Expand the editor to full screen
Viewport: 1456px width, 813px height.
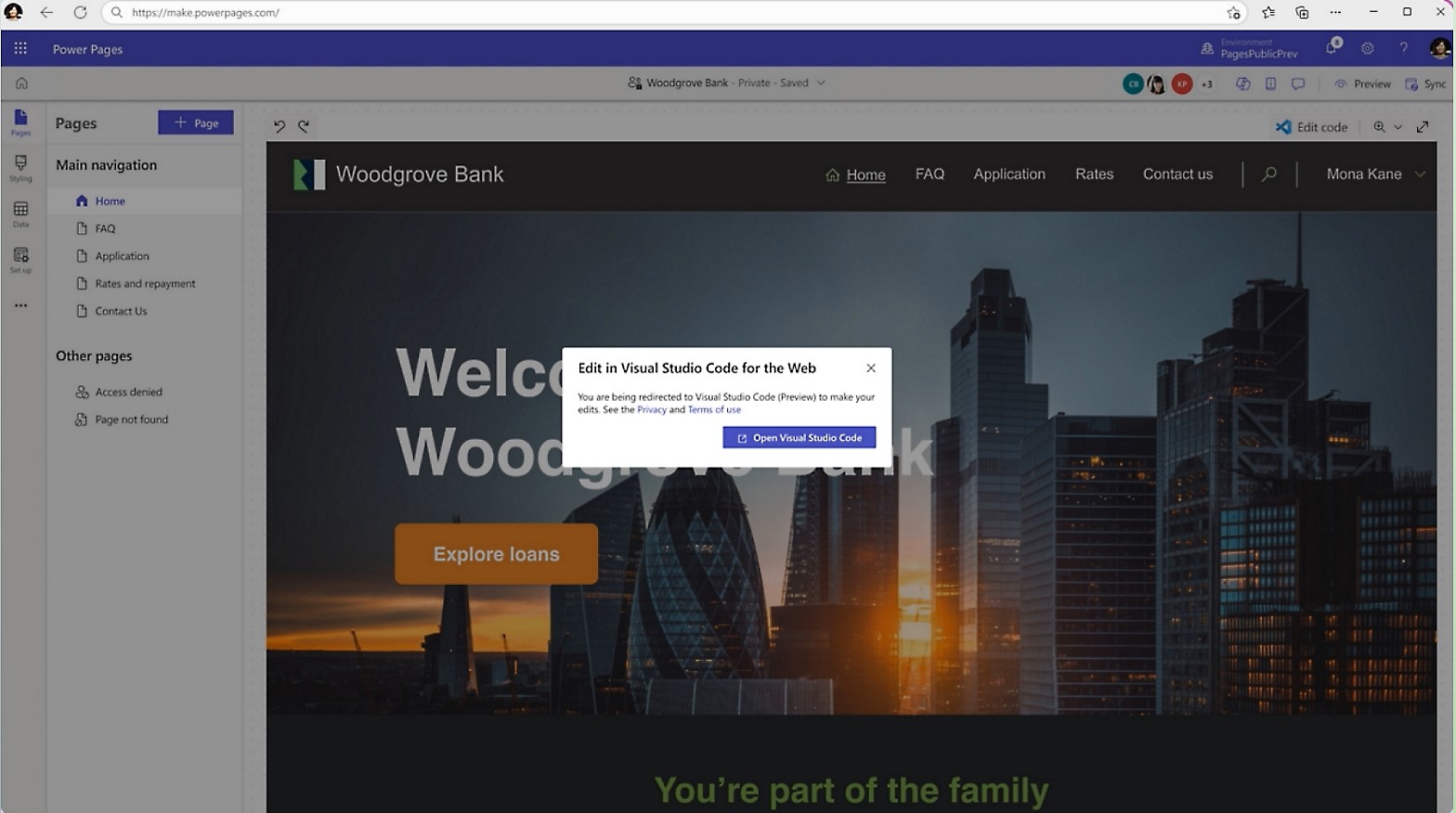coord(1422,127)
